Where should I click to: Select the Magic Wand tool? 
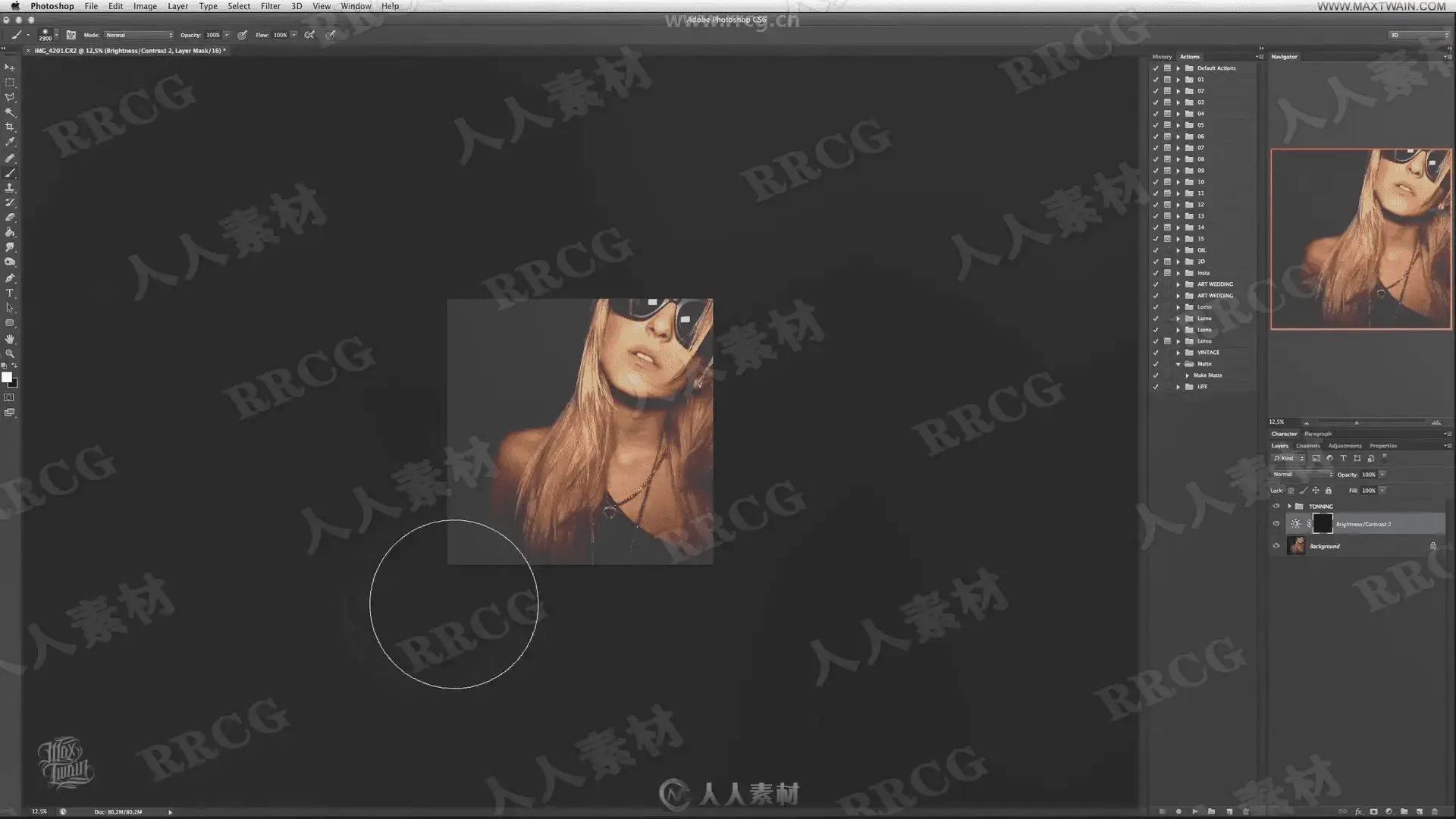[10, 112]
